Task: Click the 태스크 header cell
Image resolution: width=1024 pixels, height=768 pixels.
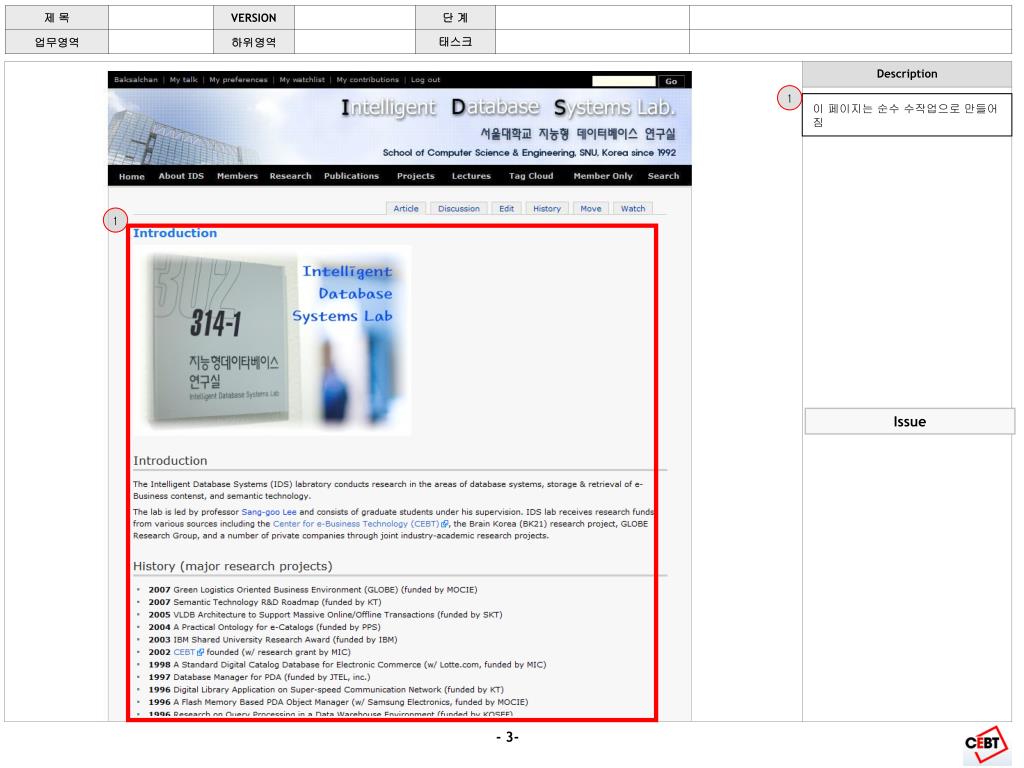Action: (x=455, y=42)
